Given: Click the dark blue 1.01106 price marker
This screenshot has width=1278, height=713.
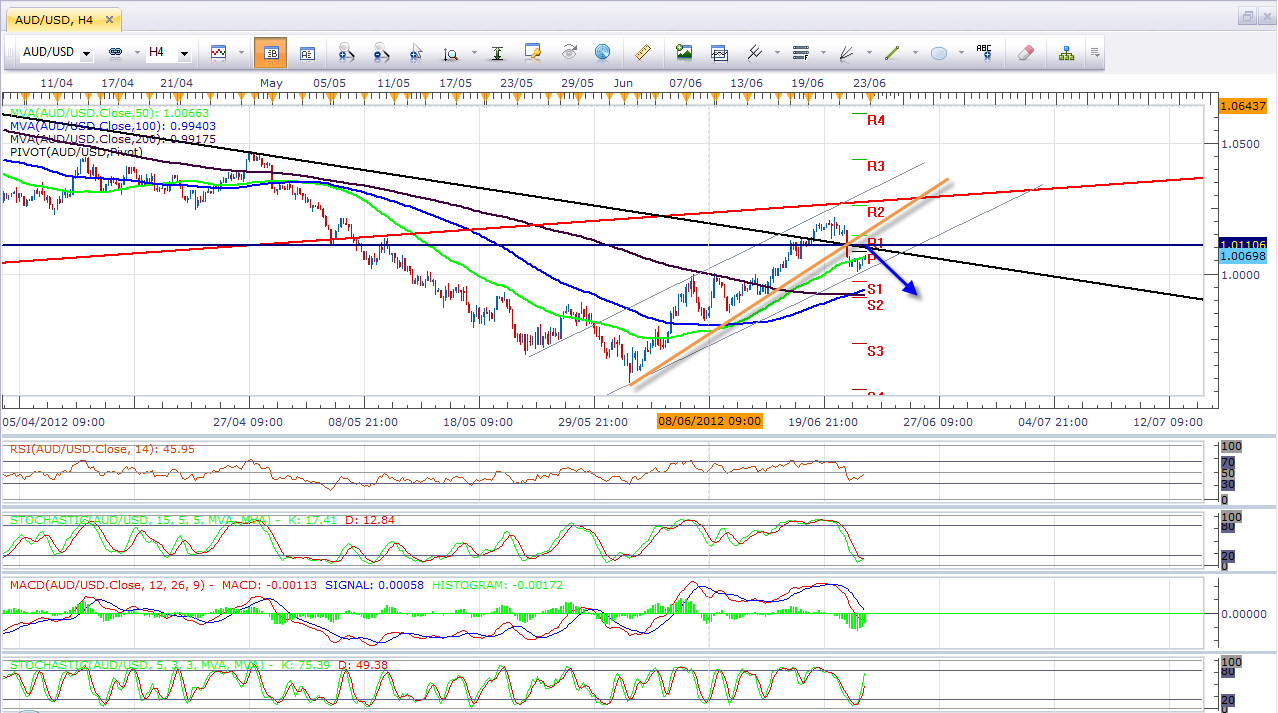Looking at the screenshot, I should 1242,245.
